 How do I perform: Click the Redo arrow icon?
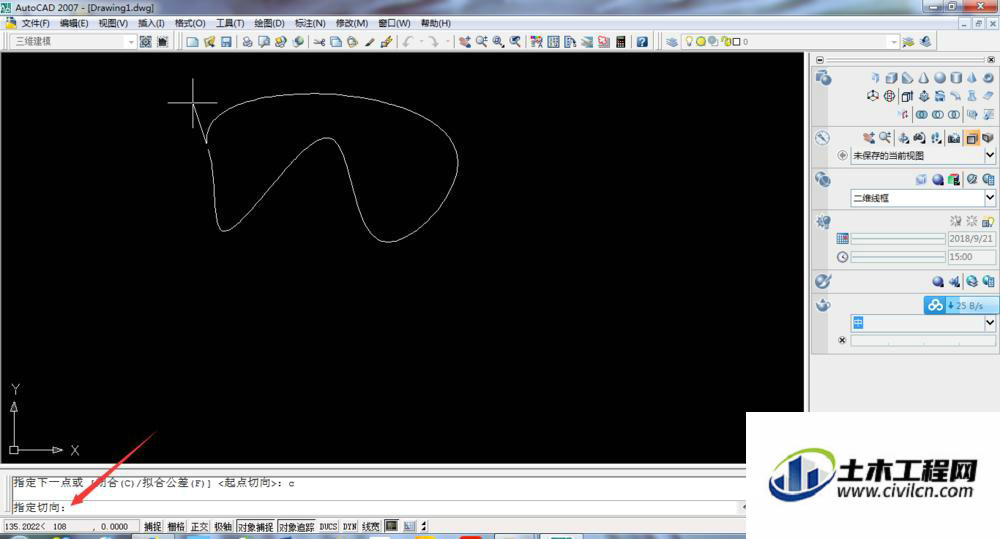[x=433, y=41]
